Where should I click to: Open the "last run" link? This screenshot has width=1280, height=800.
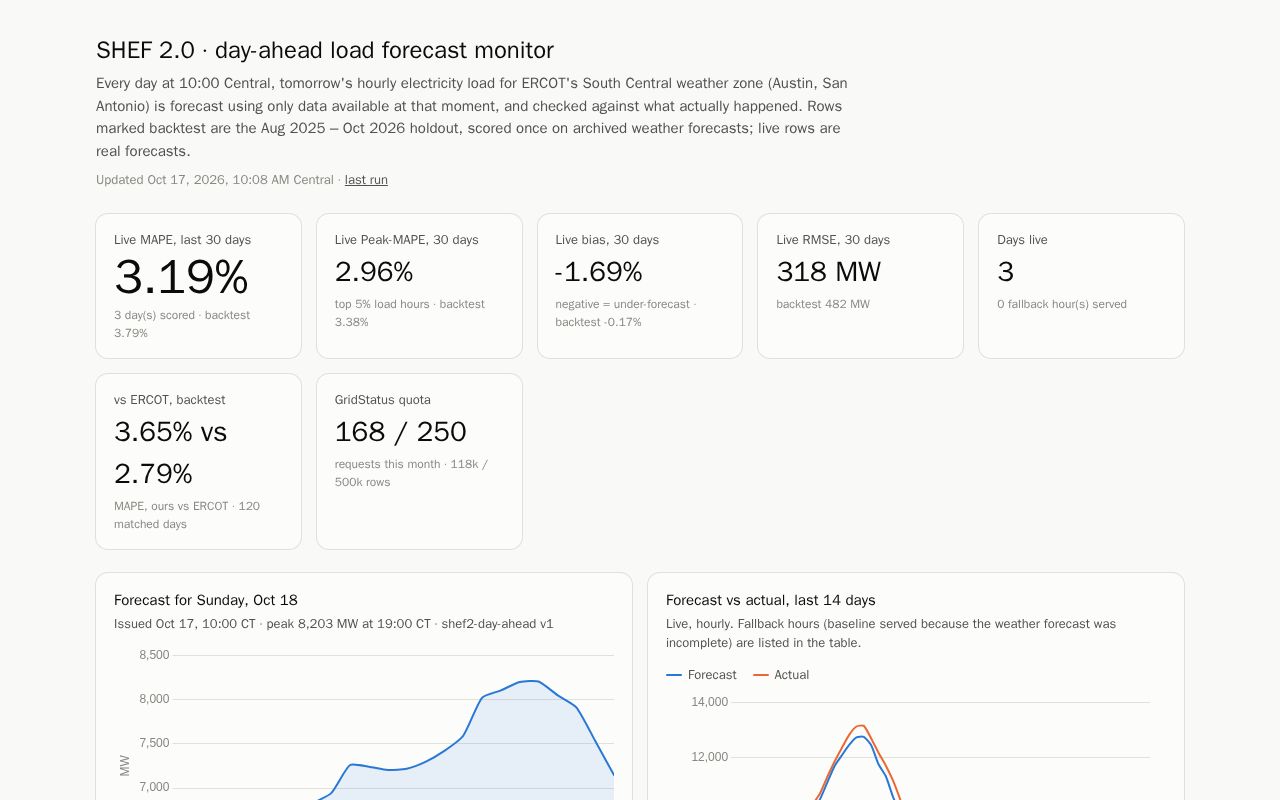pos(366,180)
